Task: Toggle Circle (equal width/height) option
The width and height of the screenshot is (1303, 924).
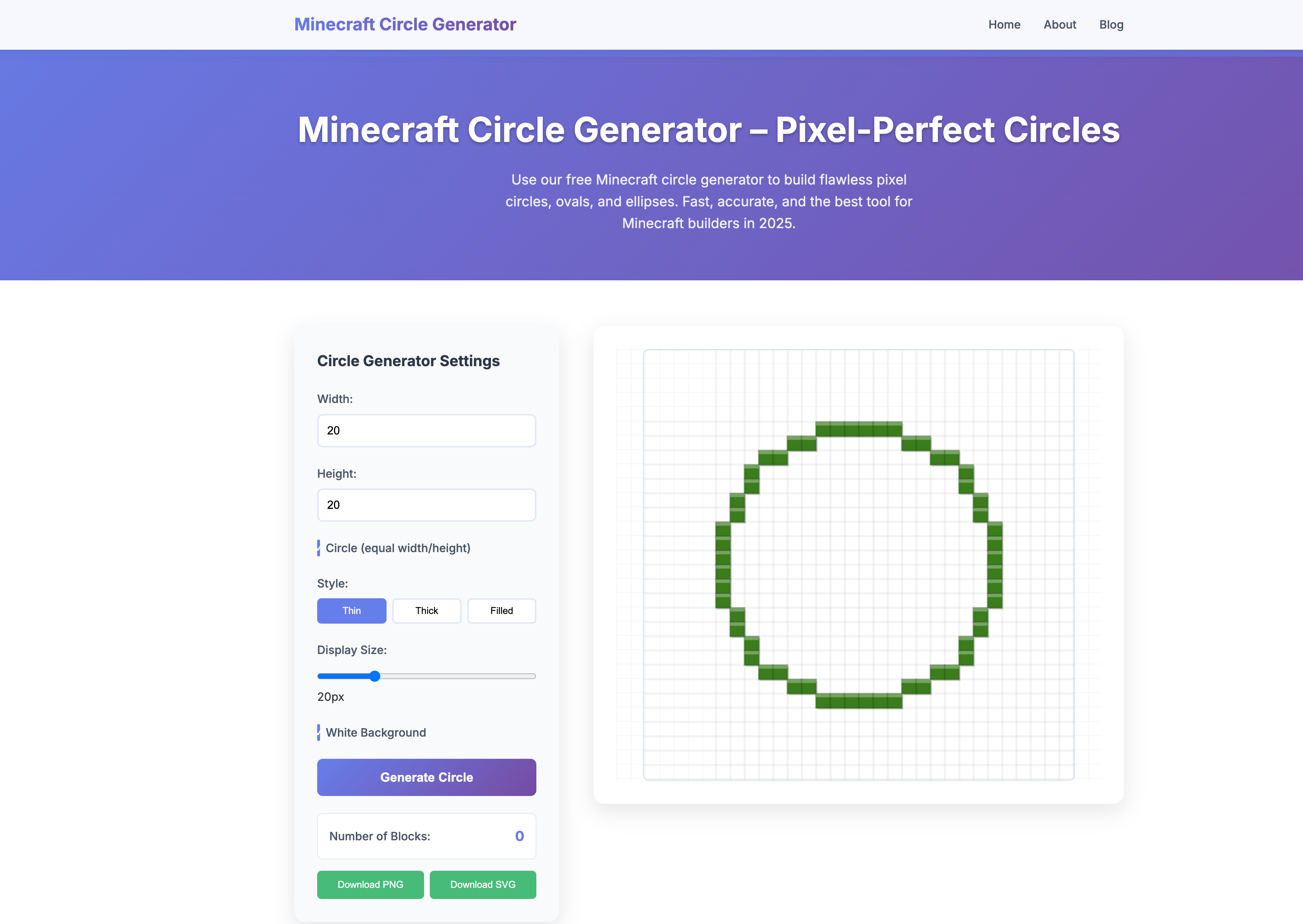Action: point(319,548)
